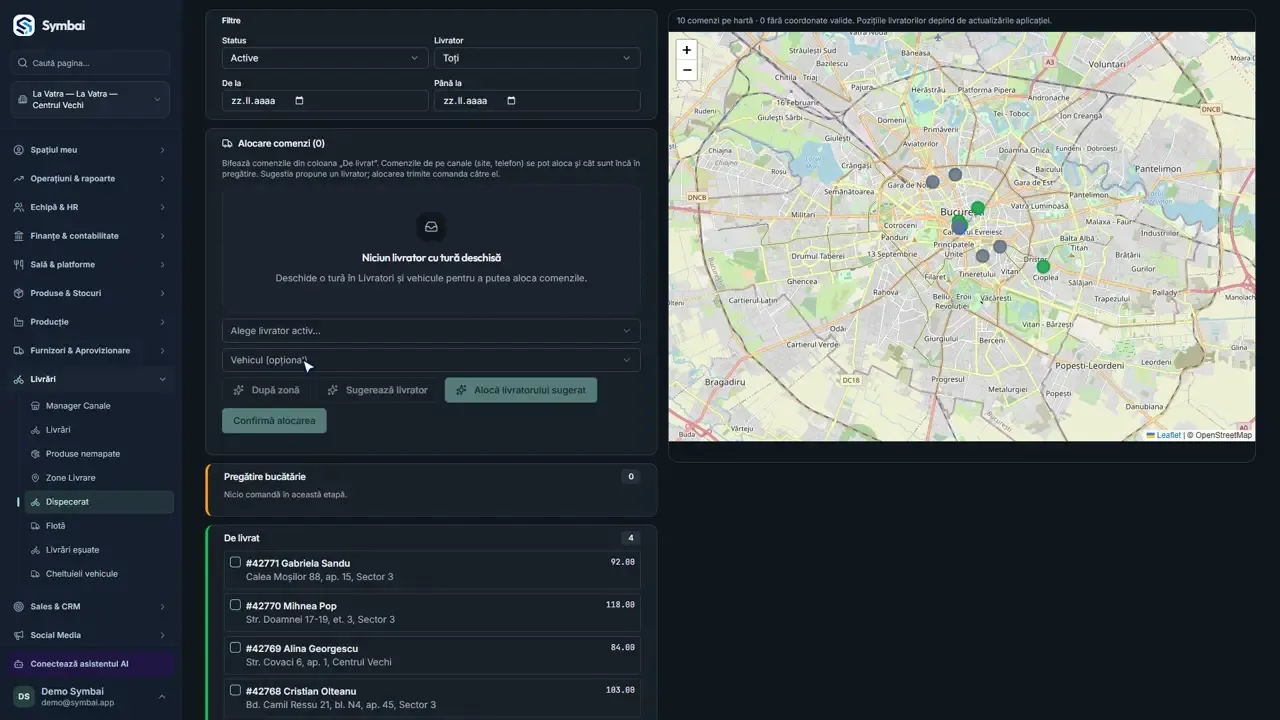Click Sugerează livrator button

378,390
